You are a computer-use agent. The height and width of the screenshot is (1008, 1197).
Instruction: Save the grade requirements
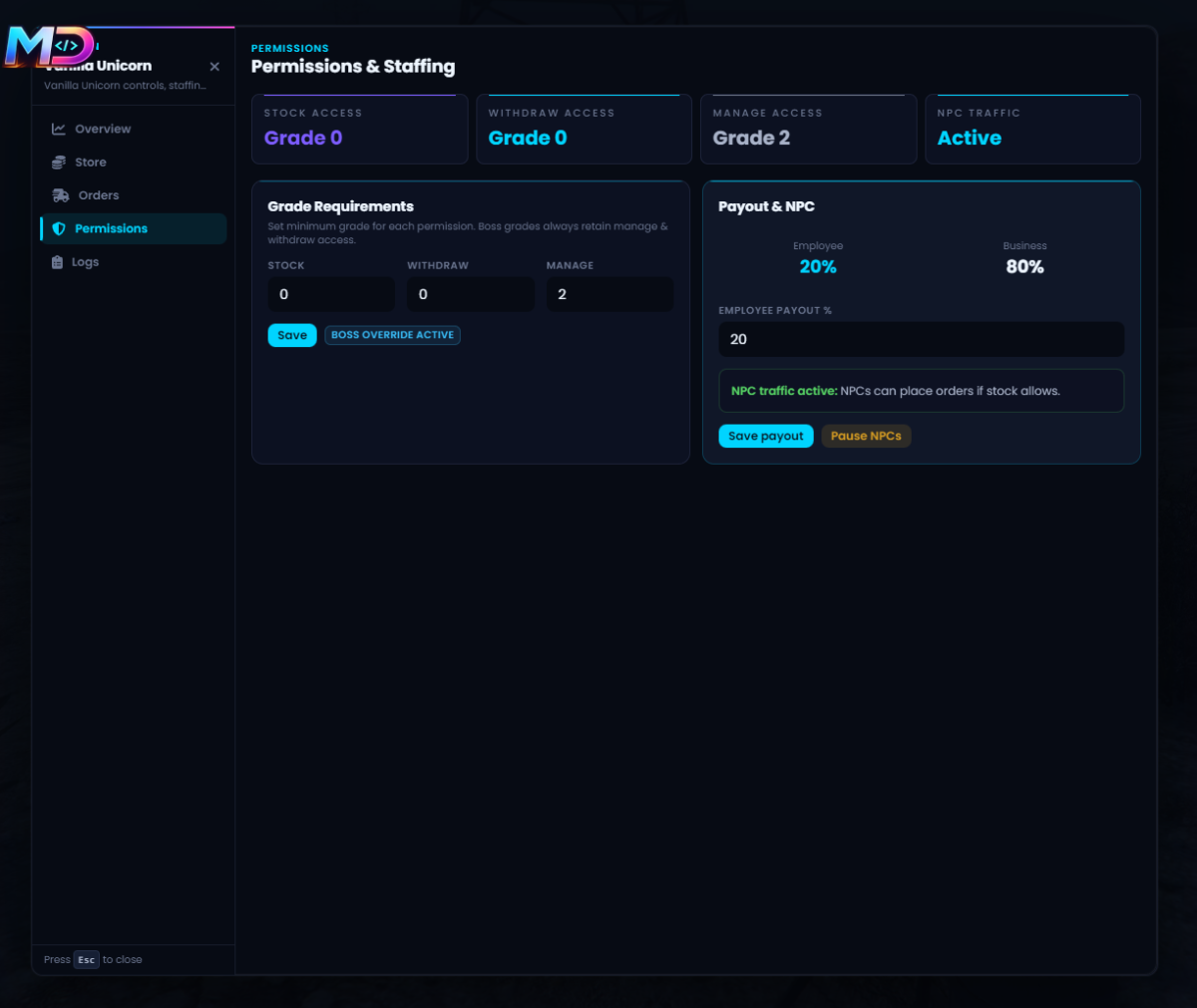tap(292, 335)
